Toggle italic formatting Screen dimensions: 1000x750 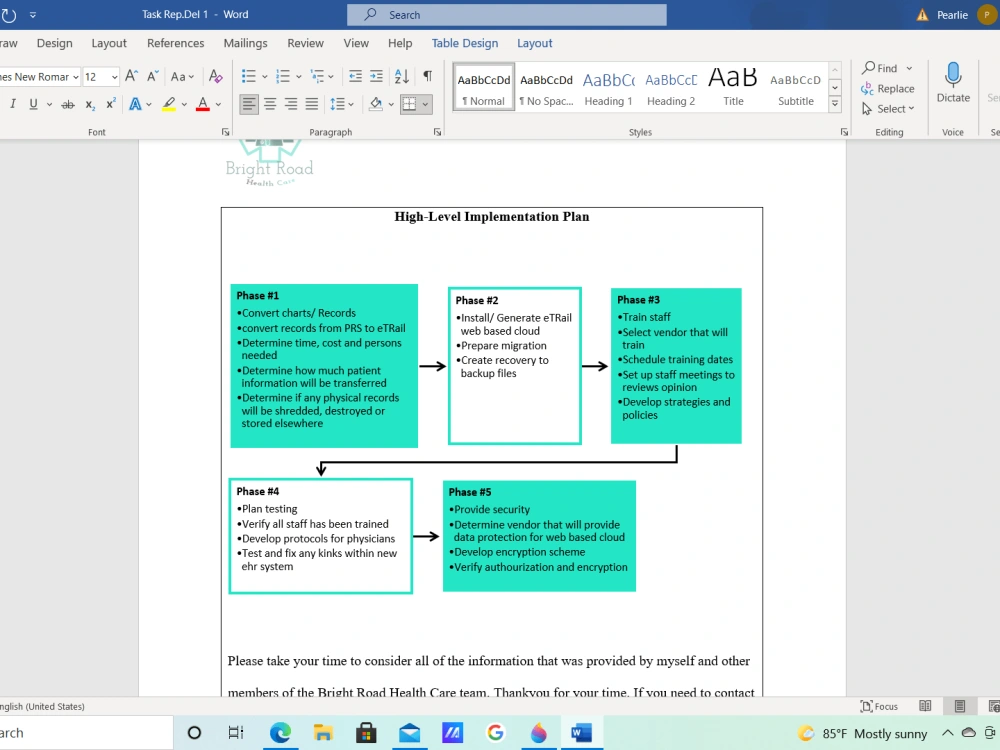tap(13, 104)
